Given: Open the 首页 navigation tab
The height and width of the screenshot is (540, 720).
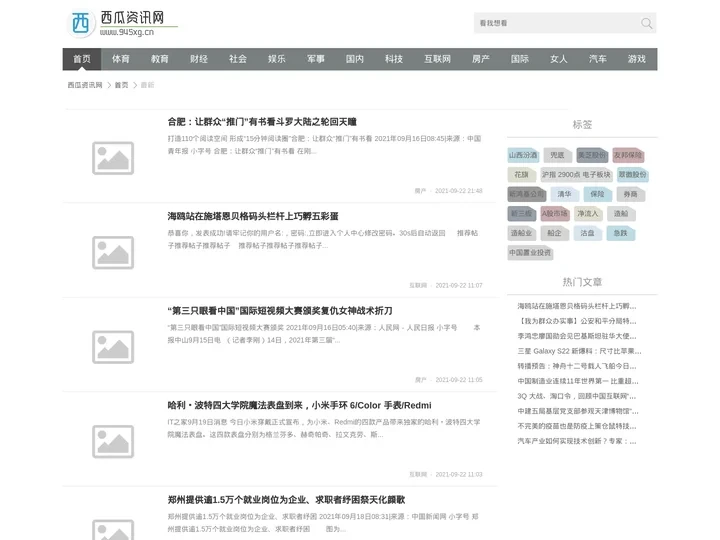Looking at the screenshot, I should [x=82, y=59].
